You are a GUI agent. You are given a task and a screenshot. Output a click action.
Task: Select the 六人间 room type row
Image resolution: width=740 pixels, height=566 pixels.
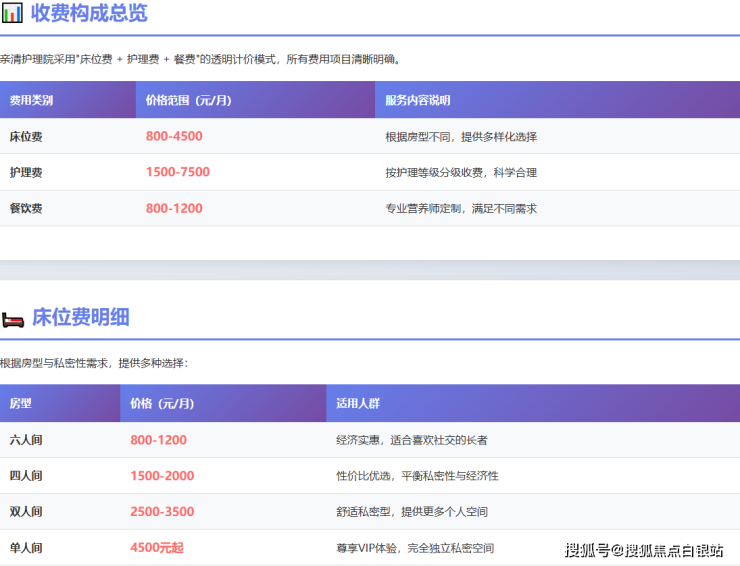[x=26, y=440]
